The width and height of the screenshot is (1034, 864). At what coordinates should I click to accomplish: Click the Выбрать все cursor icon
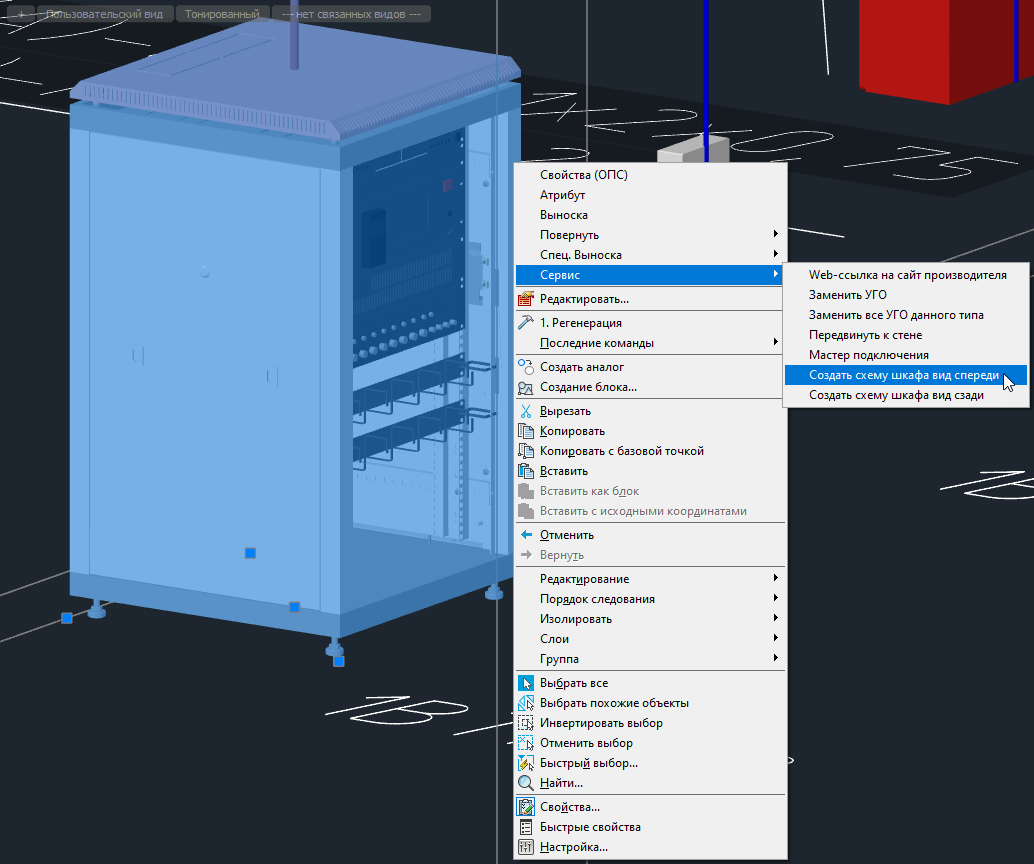click(x=527, y=683)
